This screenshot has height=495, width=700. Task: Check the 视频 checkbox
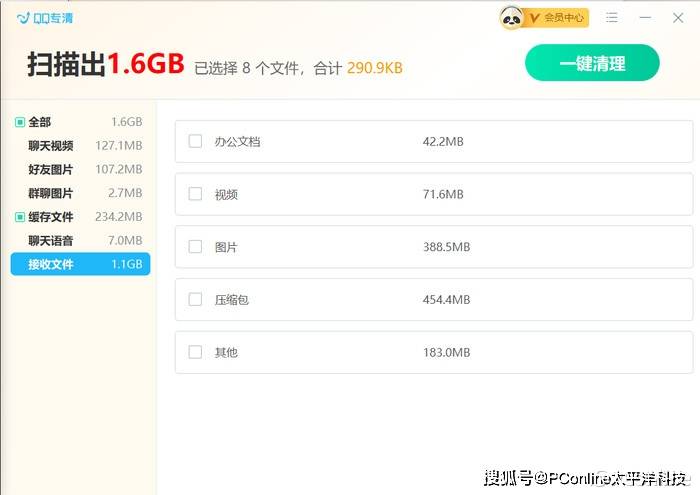pyautogui.click(x=195, y=194)
